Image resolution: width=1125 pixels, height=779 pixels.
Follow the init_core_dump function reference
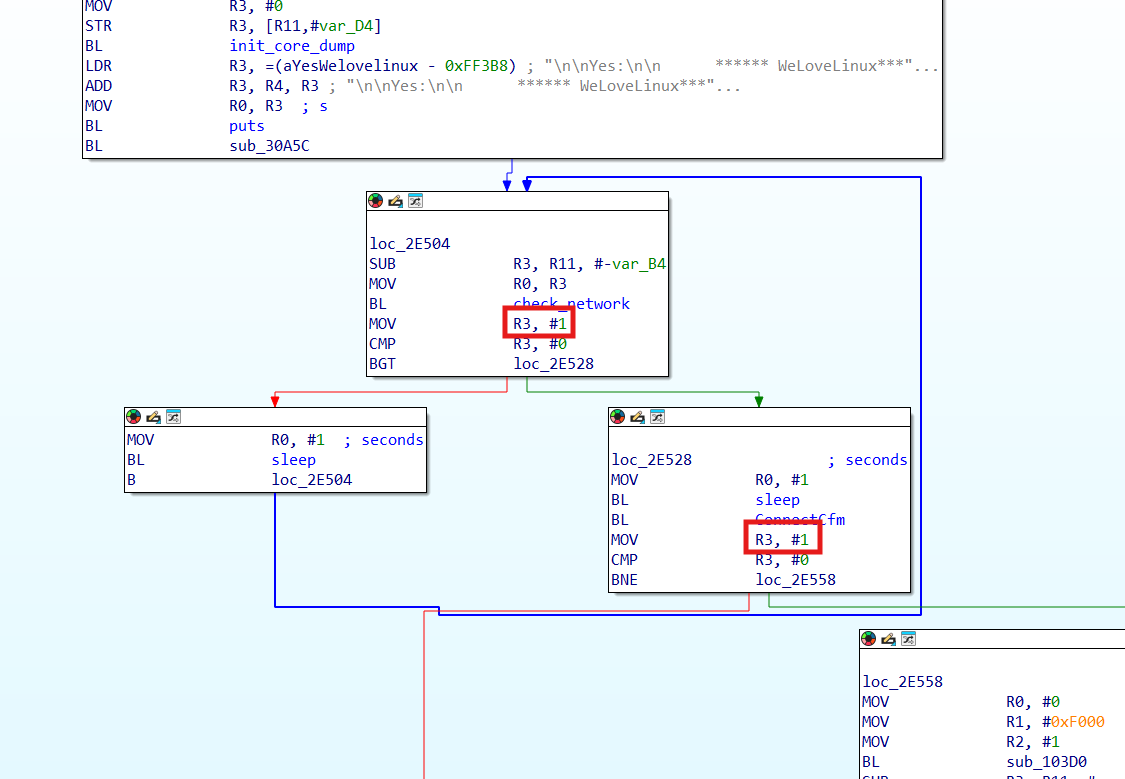coord(292,46)
